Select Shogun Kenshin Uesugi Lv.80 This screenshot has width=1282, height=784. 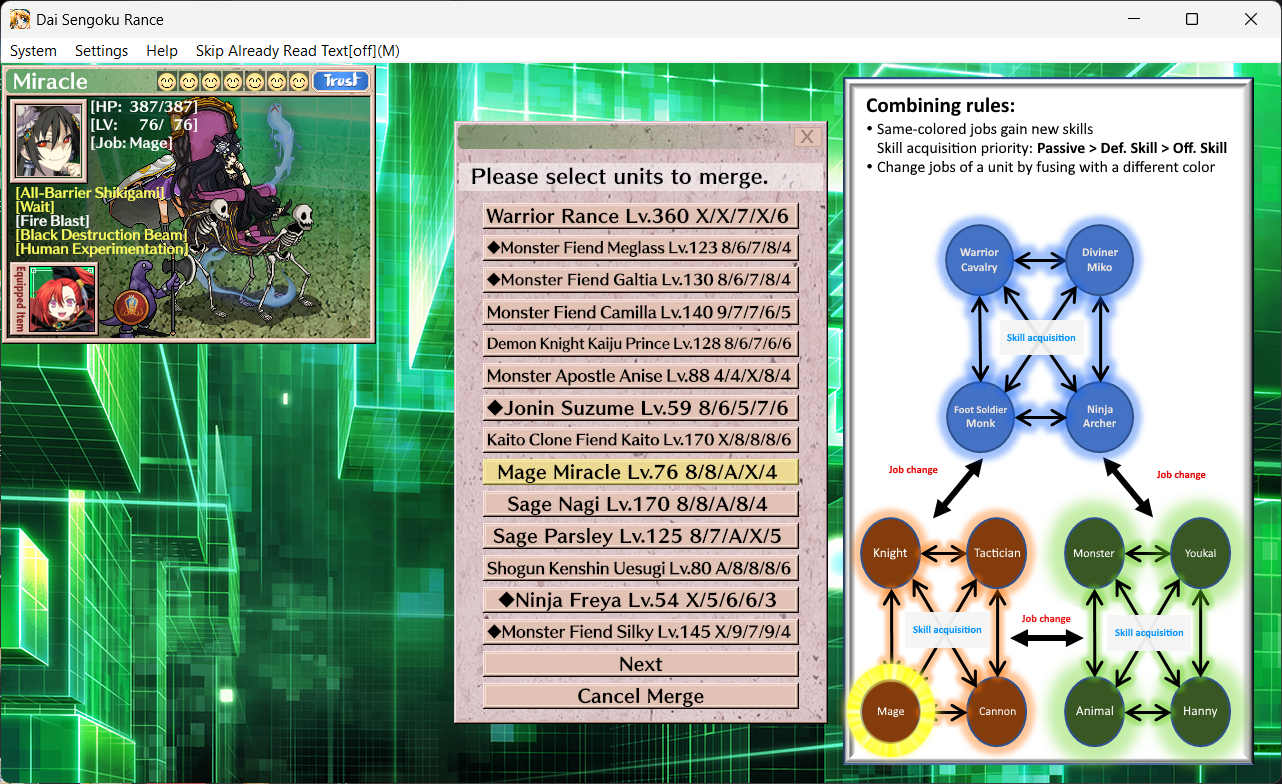[x=640, y=568]
